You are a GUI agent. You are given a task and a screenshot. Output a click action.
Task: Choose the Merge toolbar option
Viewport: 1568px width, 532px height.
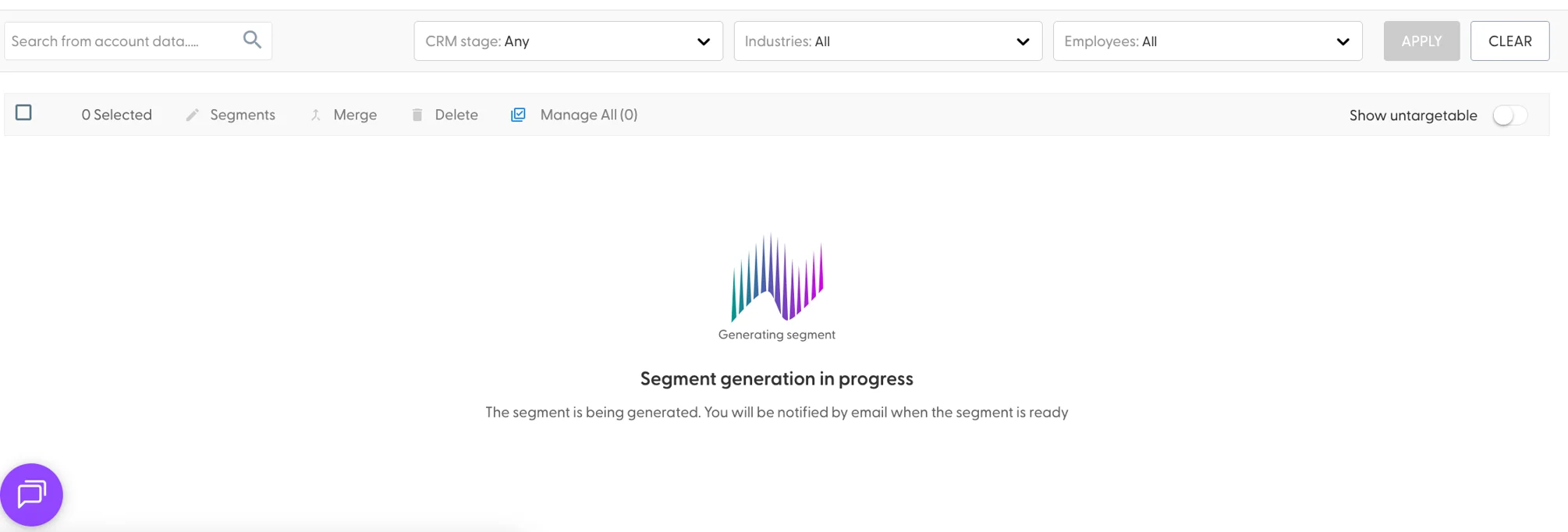[x=355, y=115]
